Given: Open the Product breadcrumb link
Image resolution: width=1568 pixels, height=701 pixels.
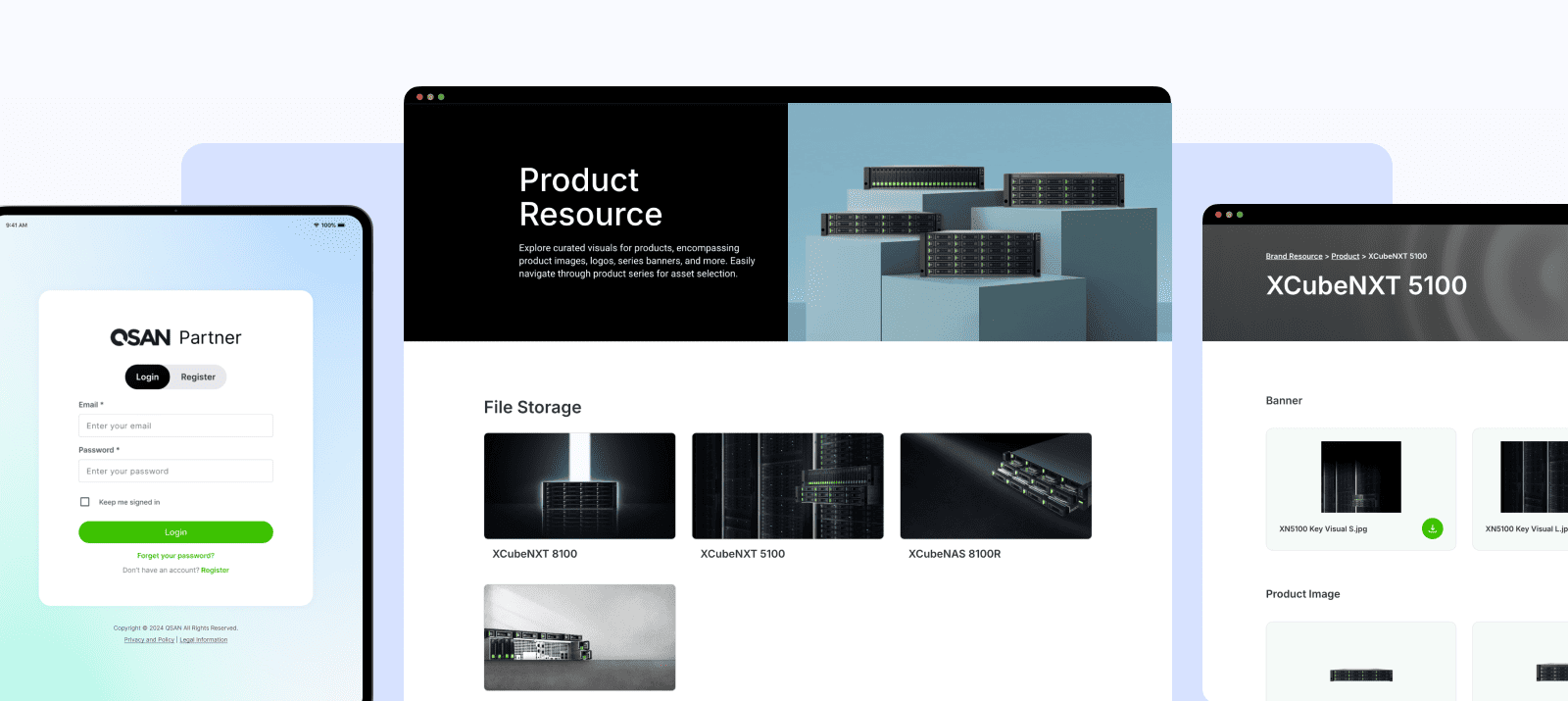Looking at the screenshot, I should 1345,256.
